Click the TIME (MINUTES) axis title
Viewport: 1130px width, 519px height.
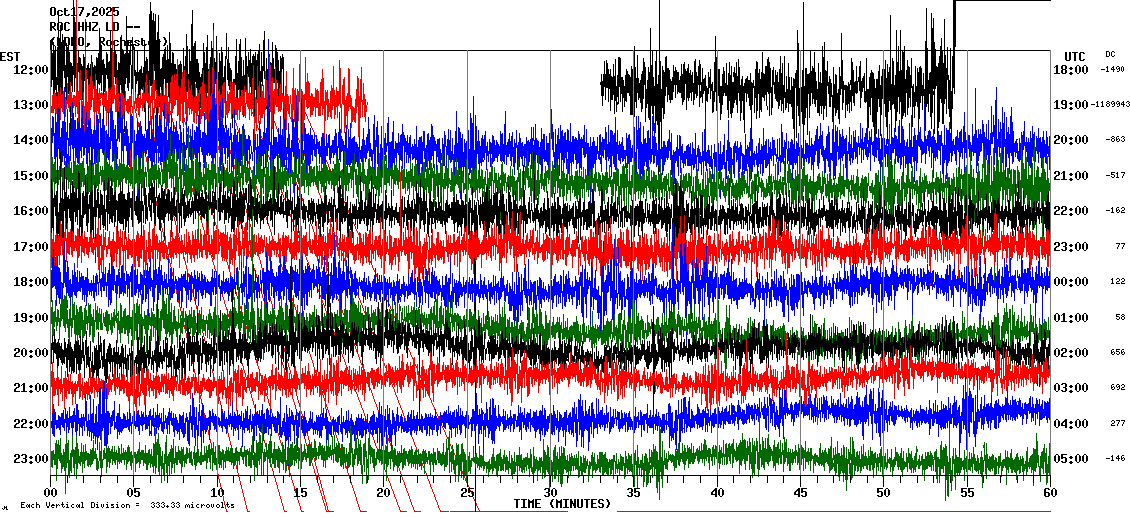[562, 503]
